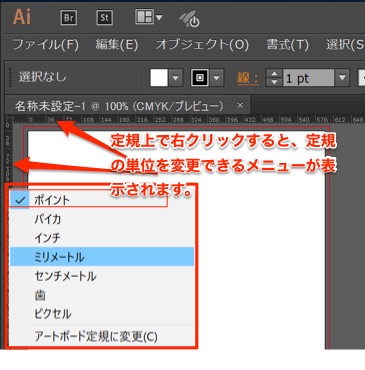Expand the stroke color dropdown arrow

coord(217,78)
